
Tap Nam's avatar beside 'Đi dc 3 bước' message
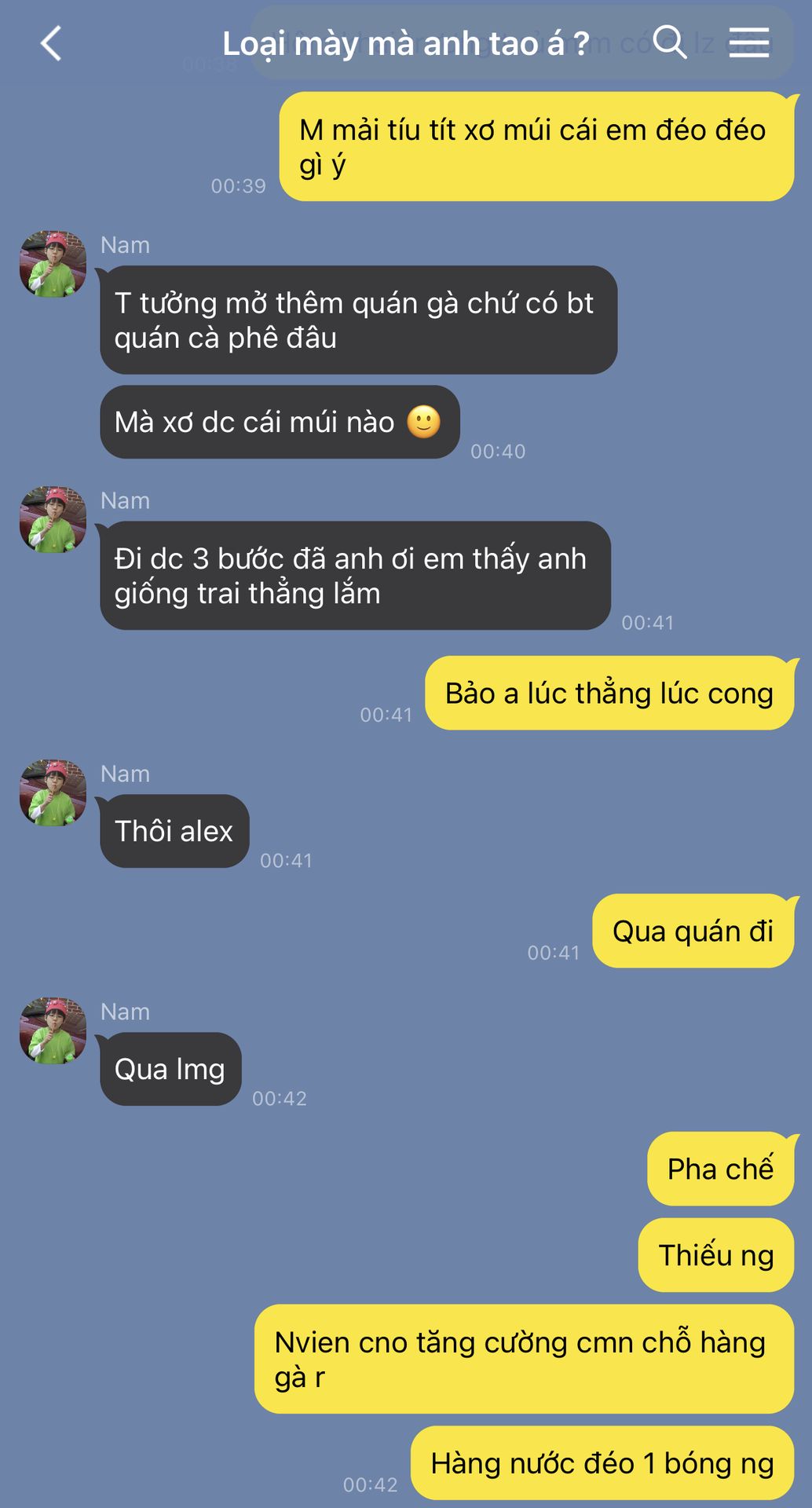click(53, 519)
